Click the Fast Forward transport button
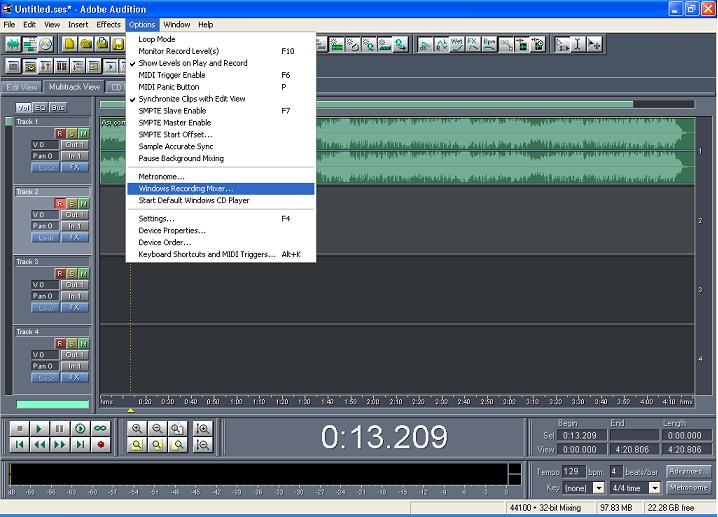The width and height of the screenshot is (718, 517). (x=60, y=444)
